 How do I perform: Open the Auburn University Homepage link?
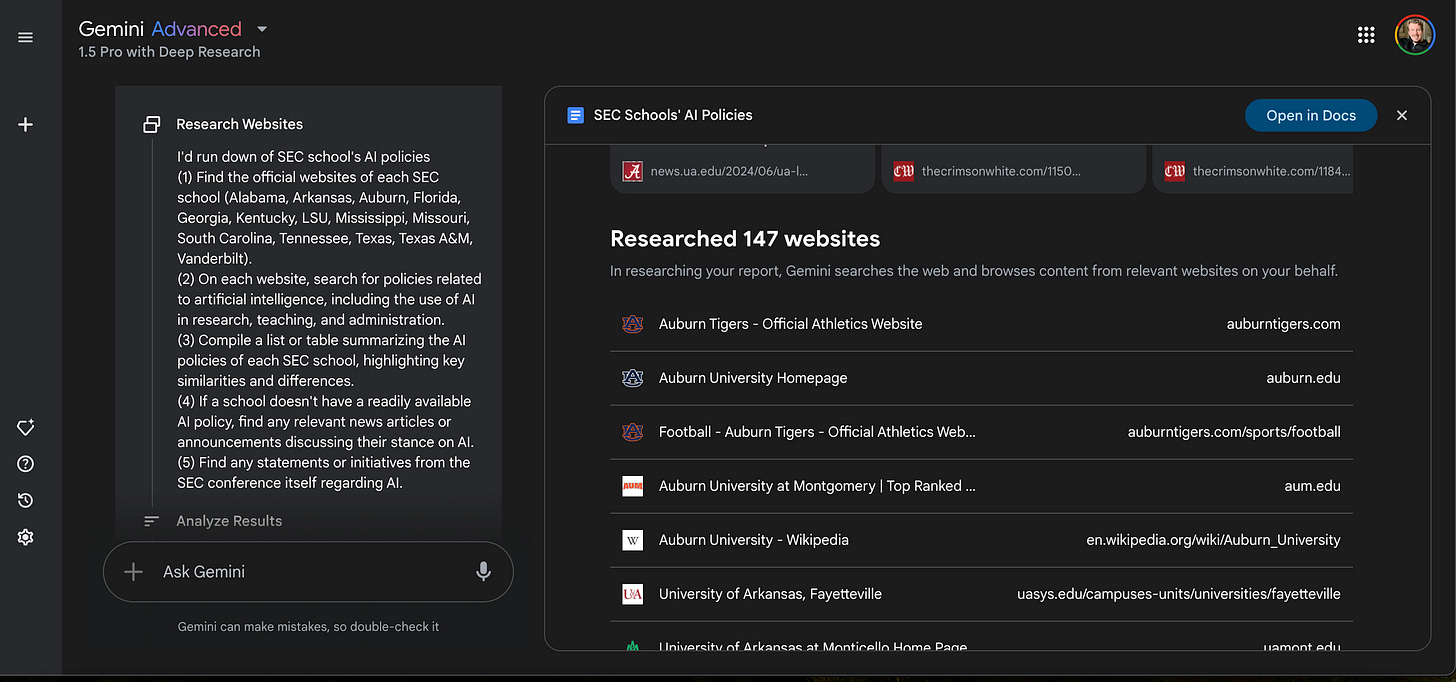click(x=753, y=378)
